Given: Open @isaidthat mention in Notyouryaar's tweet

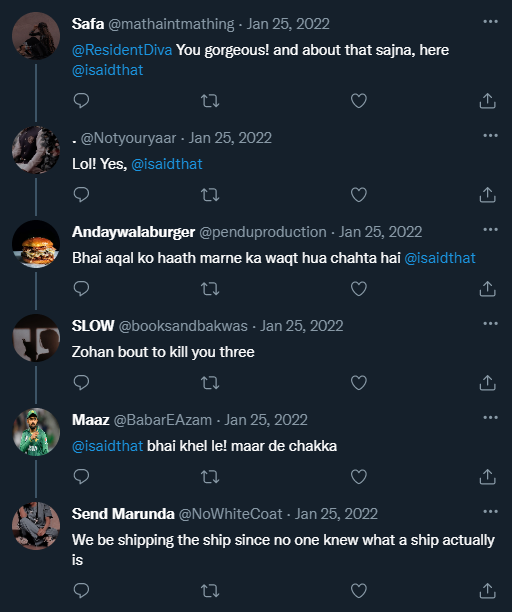Looking at the screenshot, I should point(167,164).
